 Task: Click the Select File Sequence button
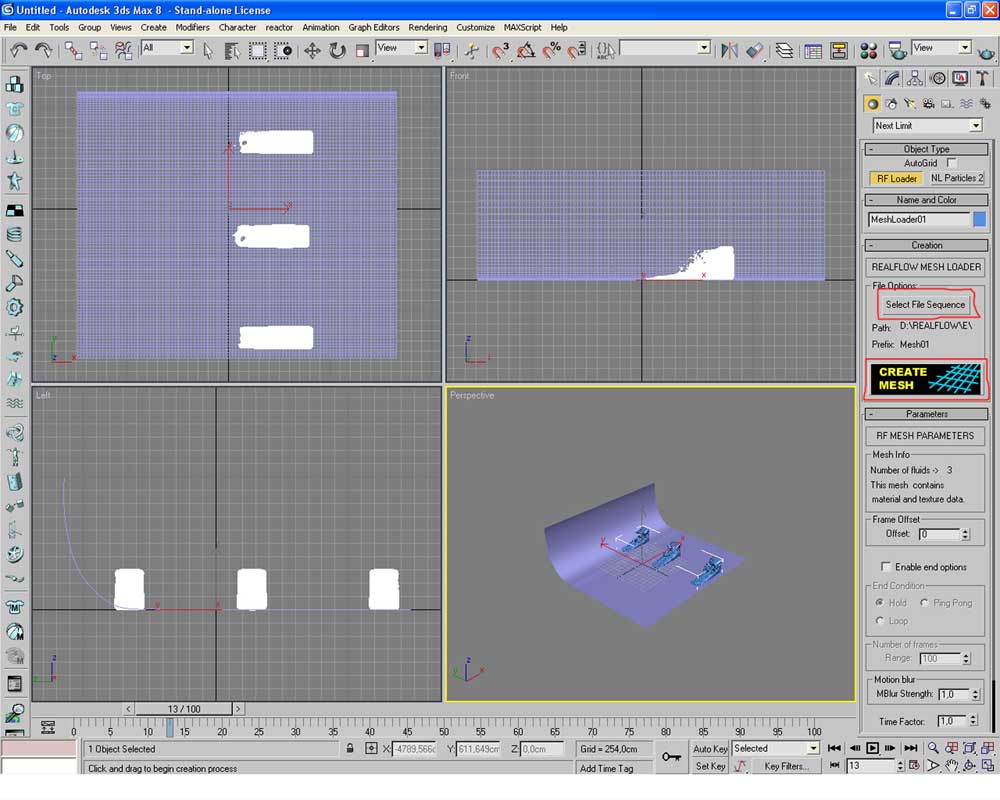pos(925,304)
